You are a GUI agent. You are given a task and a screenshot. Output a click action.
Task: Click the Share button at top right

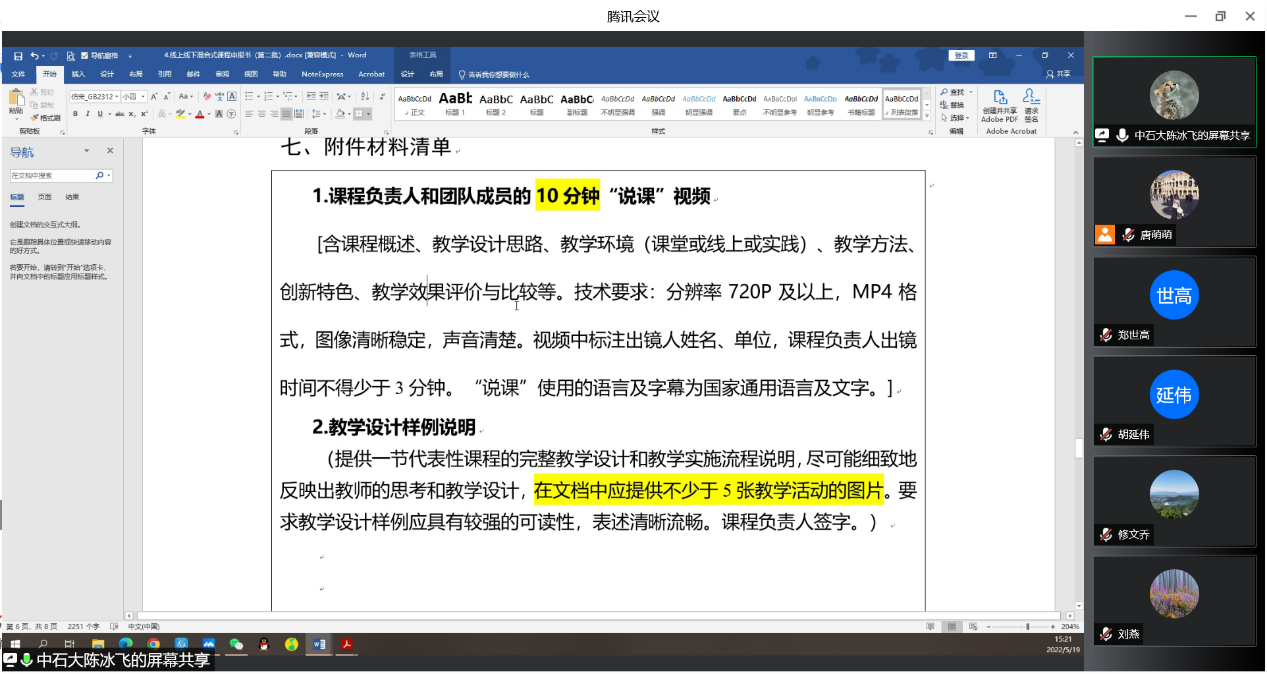1058,74
